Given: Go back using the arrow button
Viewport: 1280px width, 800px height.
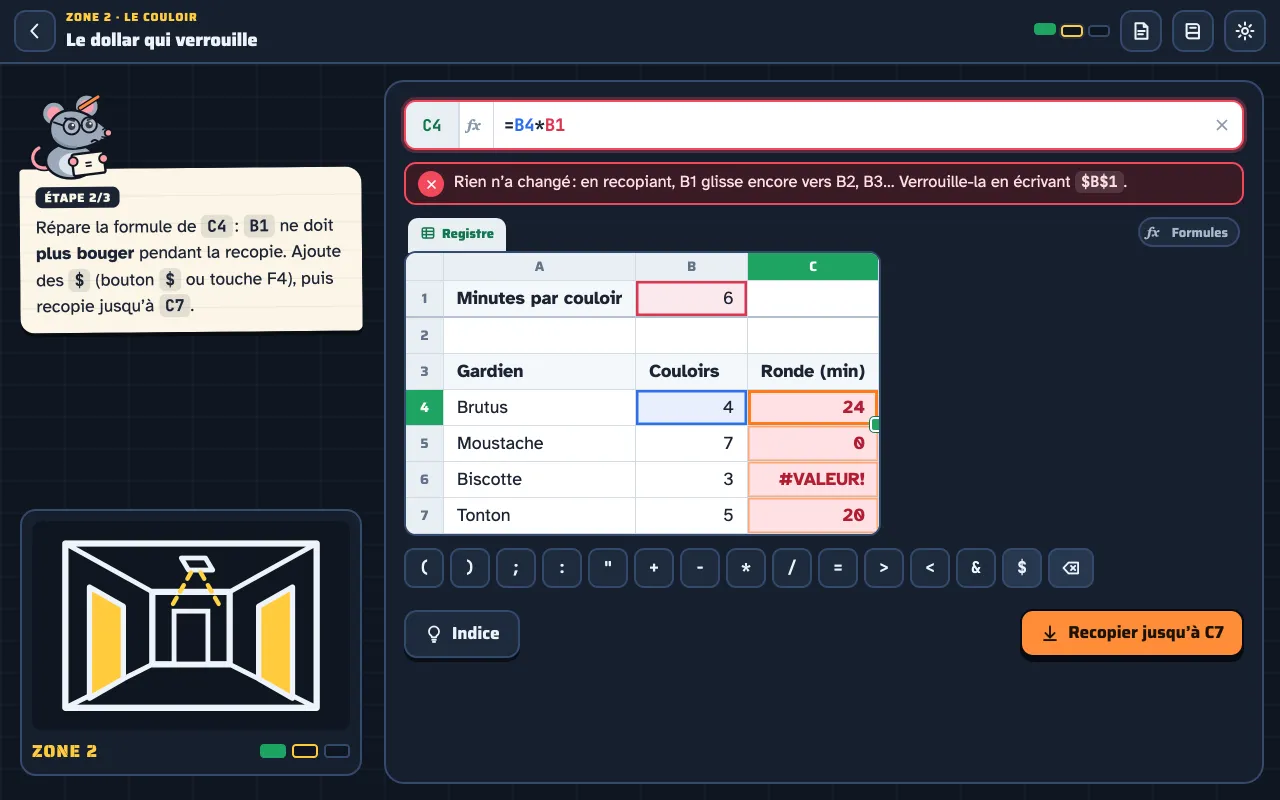Looking at the screenshot, I should (35, 31).
